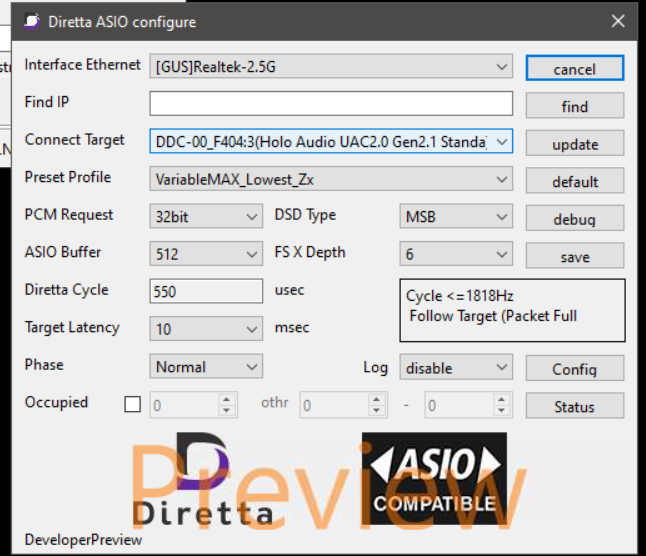Image resolution: width=646 pixels, height=556 pixels.
Task: Open the FS X Depth dropdown
Action: click(x=456, y=254)
